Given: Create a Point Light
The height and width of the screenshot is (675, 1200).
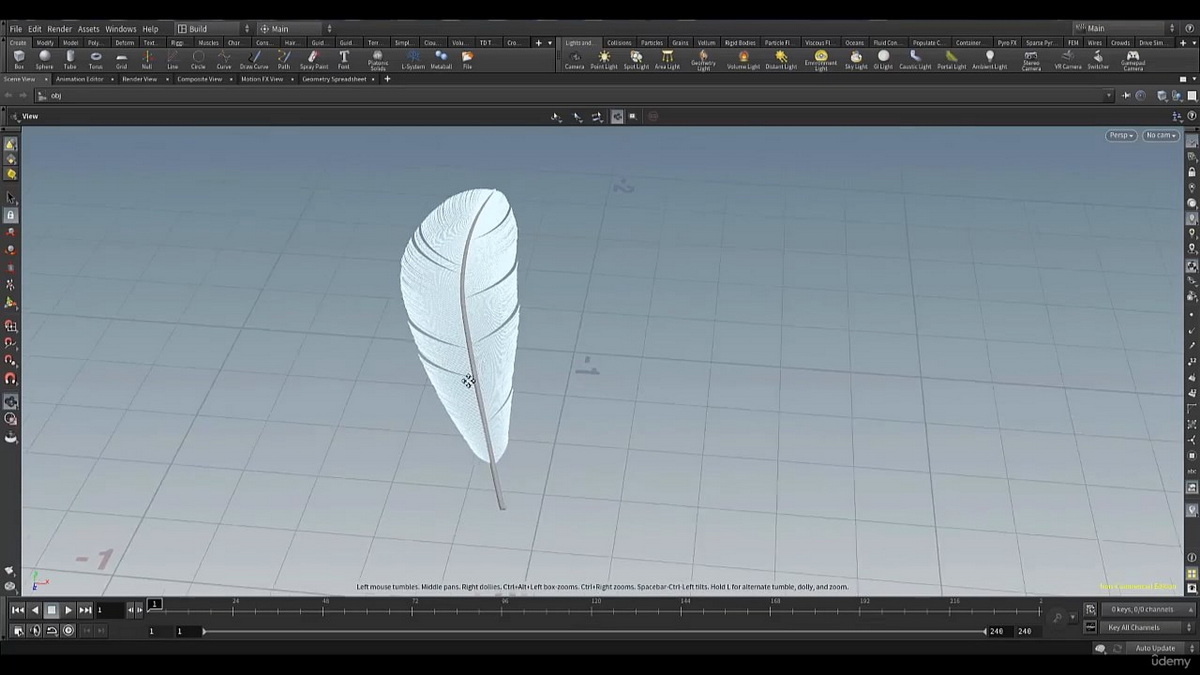Looking at the screenshot, I should (x=604, y=60).
